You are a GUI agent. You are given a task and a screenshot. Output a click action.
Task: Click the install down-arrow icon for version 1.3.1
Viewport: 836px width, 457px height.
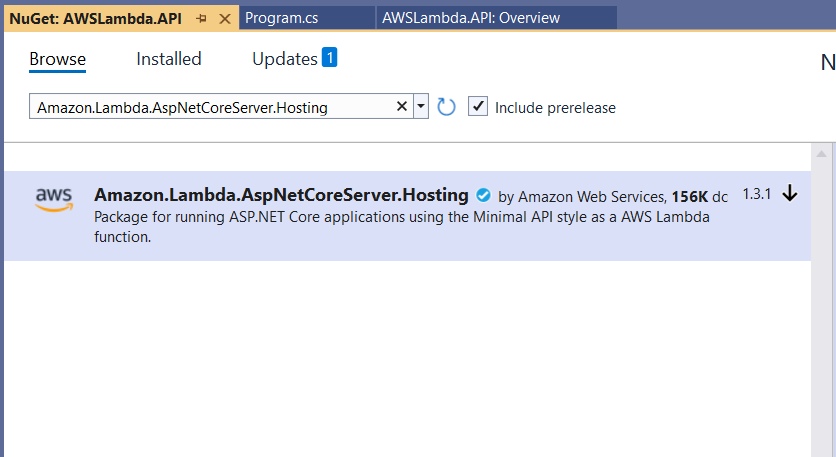(790, 193)
